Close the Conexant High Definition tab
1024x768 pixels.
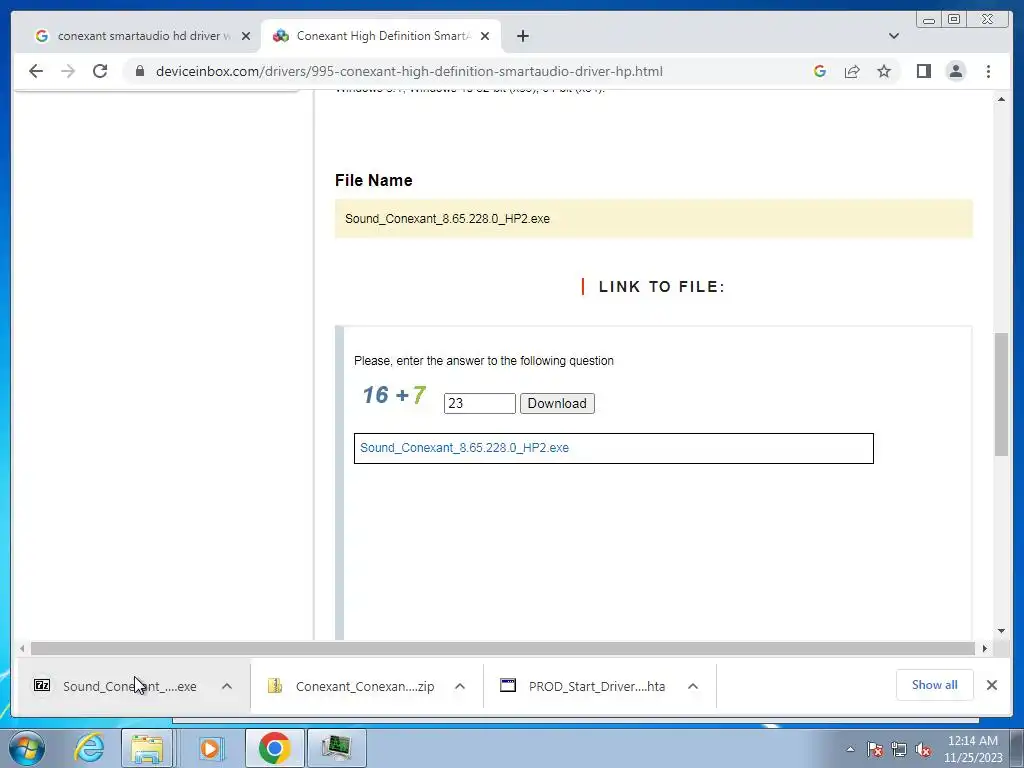point(485,36)
